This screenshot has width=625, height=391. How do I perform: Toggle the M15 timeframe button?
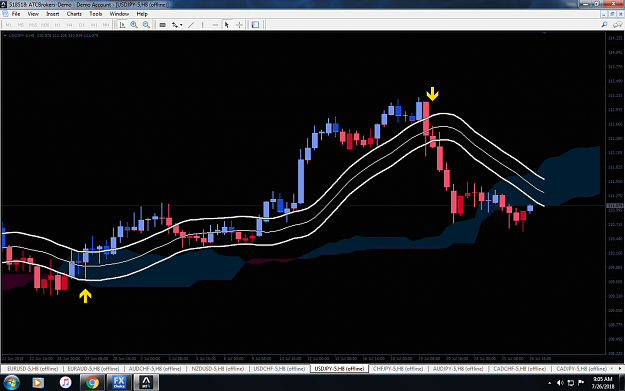click(33, 25)
